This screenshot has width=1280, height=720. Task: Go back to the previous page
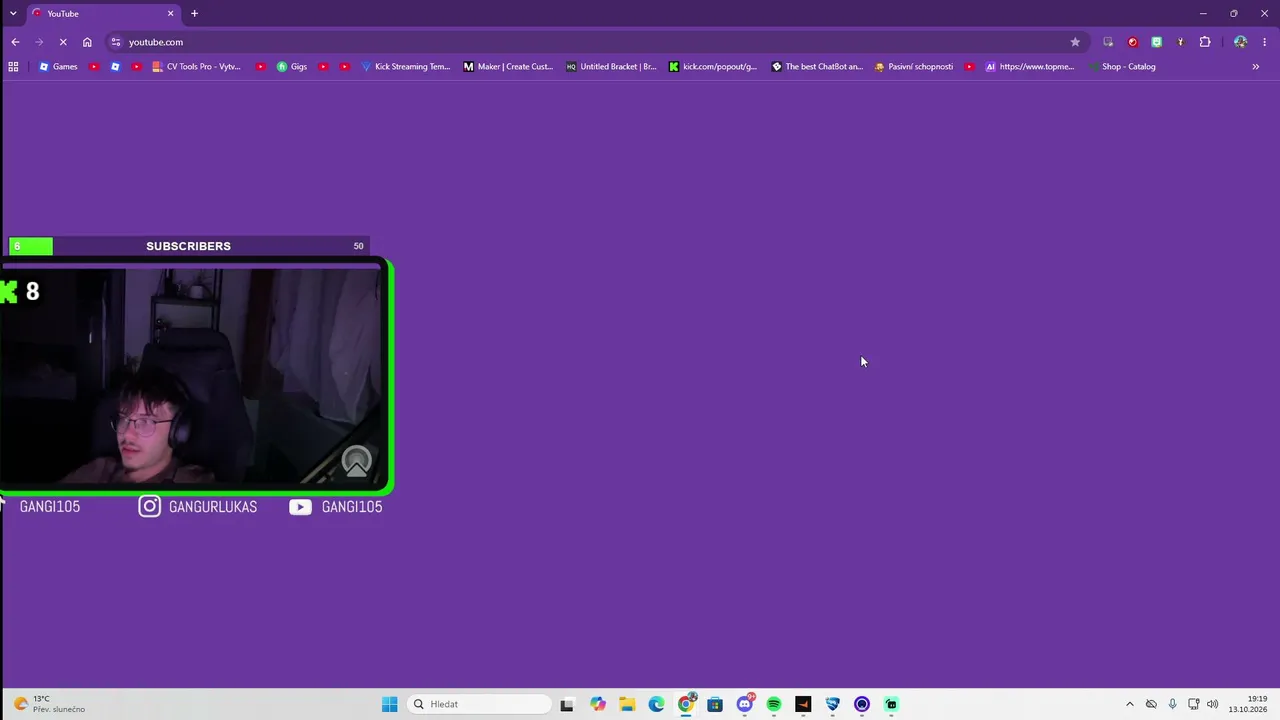pos(15,42)
